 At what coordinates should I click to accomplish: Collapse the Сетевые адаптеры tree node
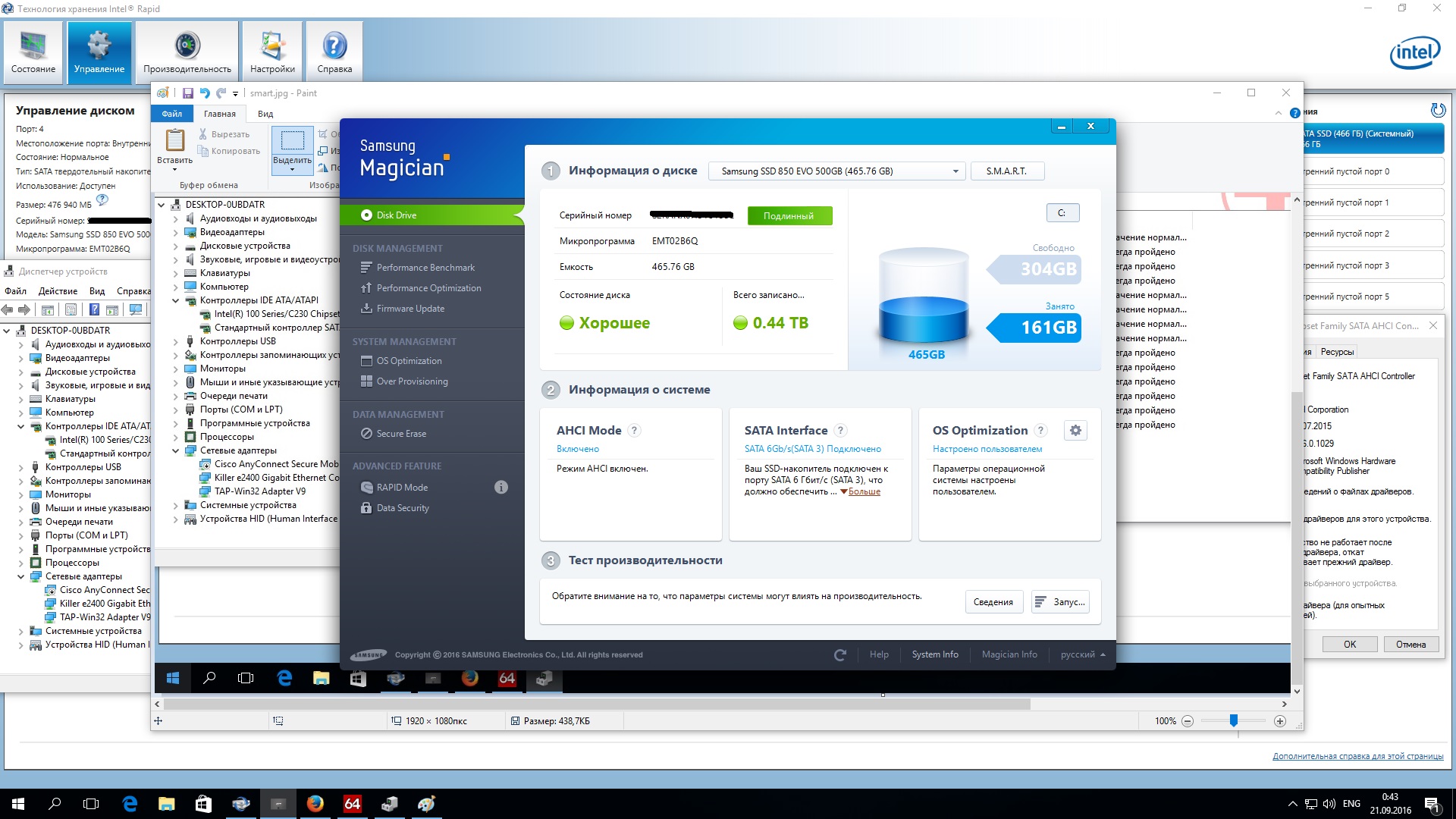click(x=20, y=576)
